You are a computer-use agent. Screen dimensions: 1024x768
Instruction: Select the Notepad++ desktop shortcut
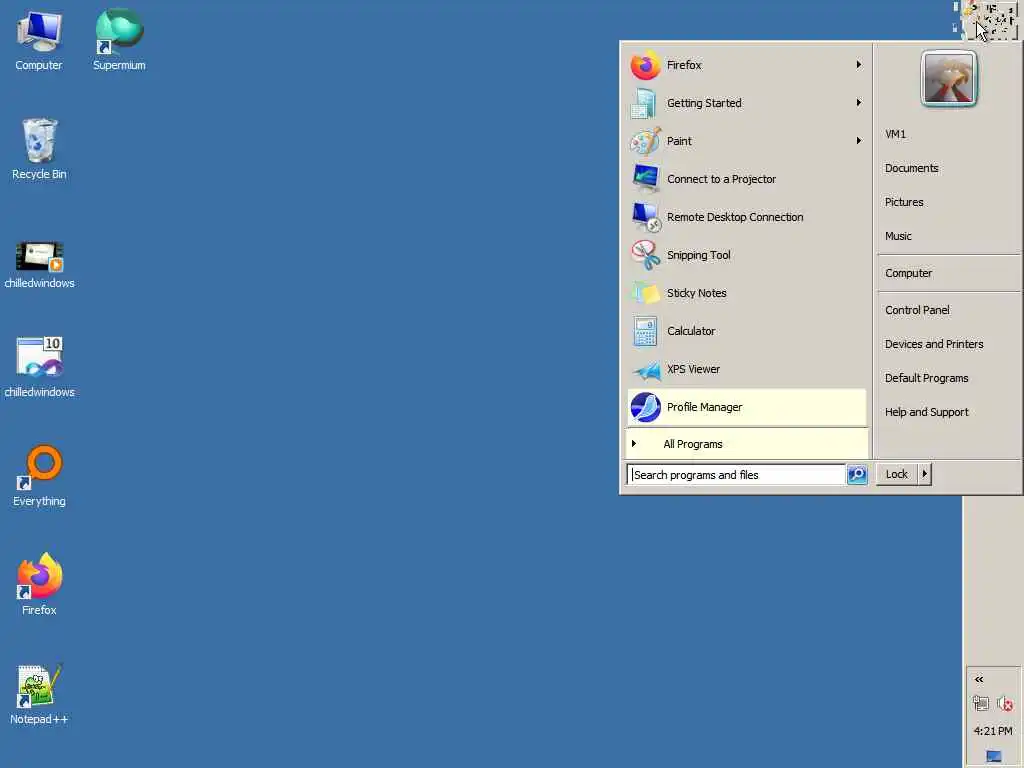pyautogui.click(x=39, y=694)
